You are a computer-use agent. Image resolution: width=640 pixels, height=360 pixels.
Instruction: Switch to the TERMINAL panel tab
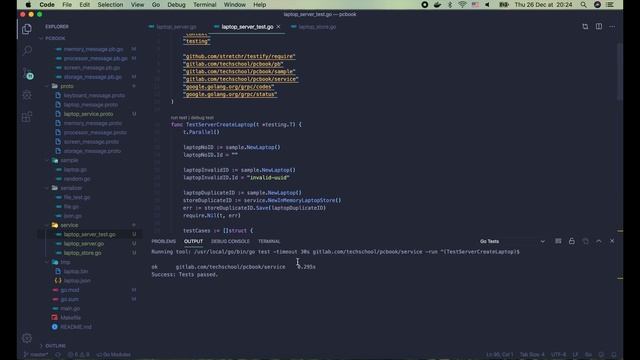[x=269, y=241]
